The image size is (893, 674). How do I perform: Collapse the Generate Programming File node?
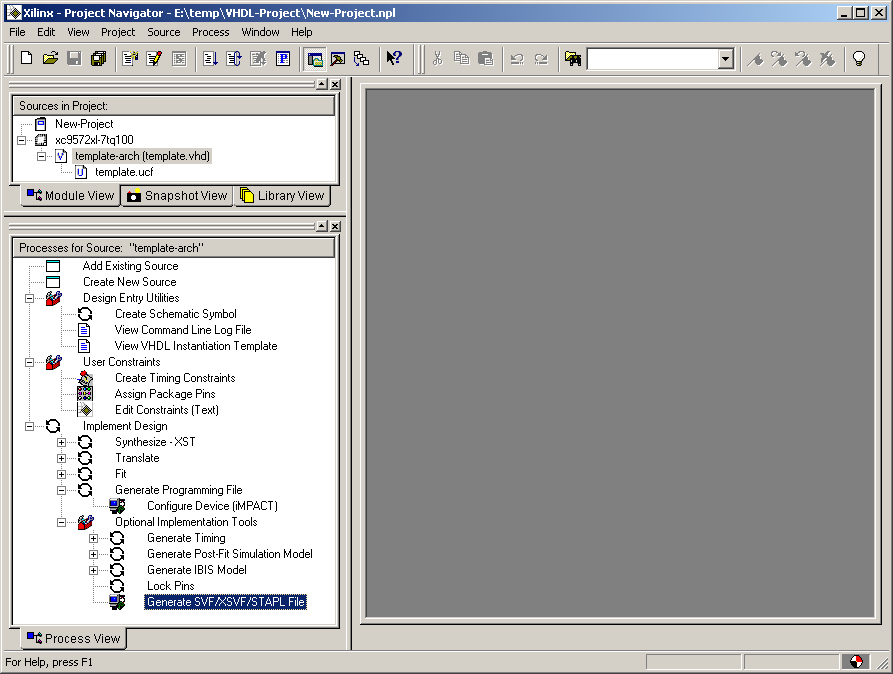pyautogui.click(x=61, y=490)
